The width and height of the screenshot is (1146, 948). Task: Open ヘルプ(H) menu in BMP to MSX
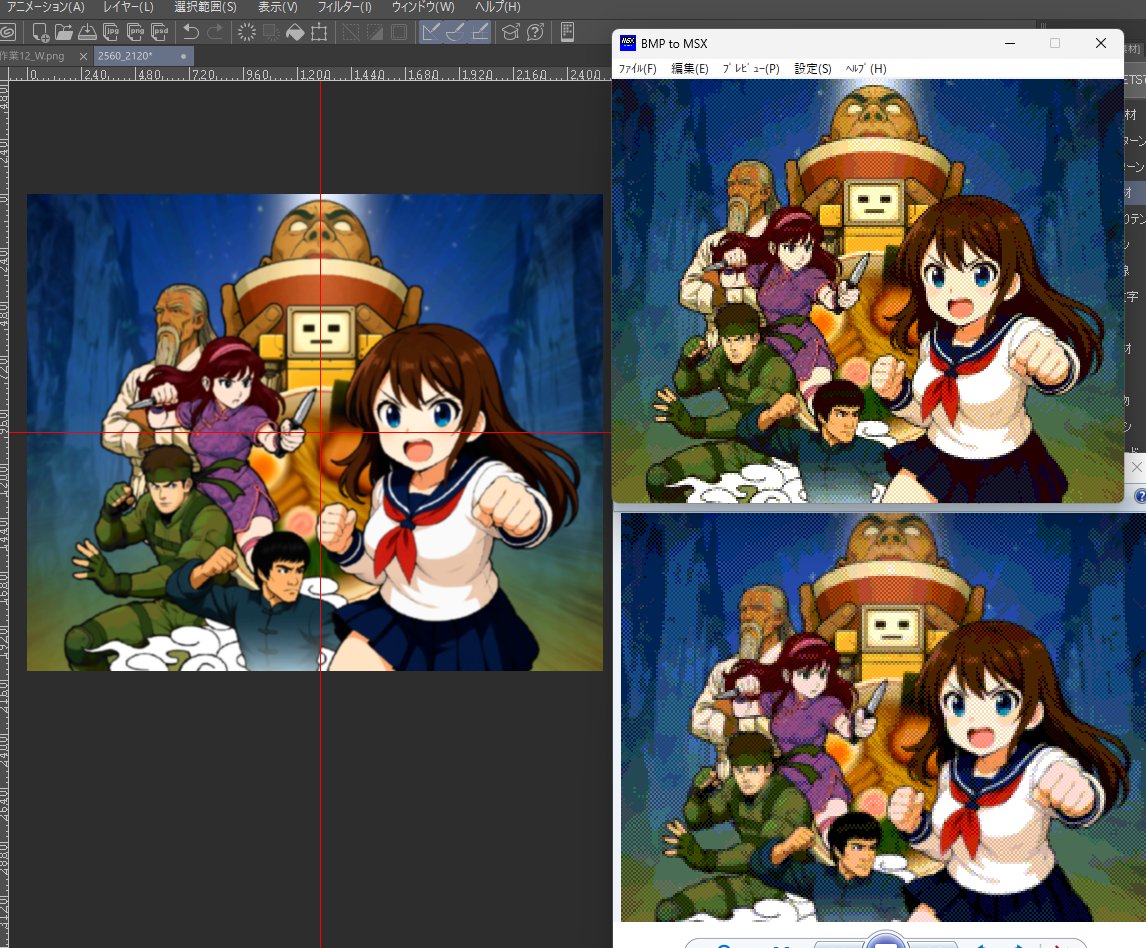click(x=866, y=69)
